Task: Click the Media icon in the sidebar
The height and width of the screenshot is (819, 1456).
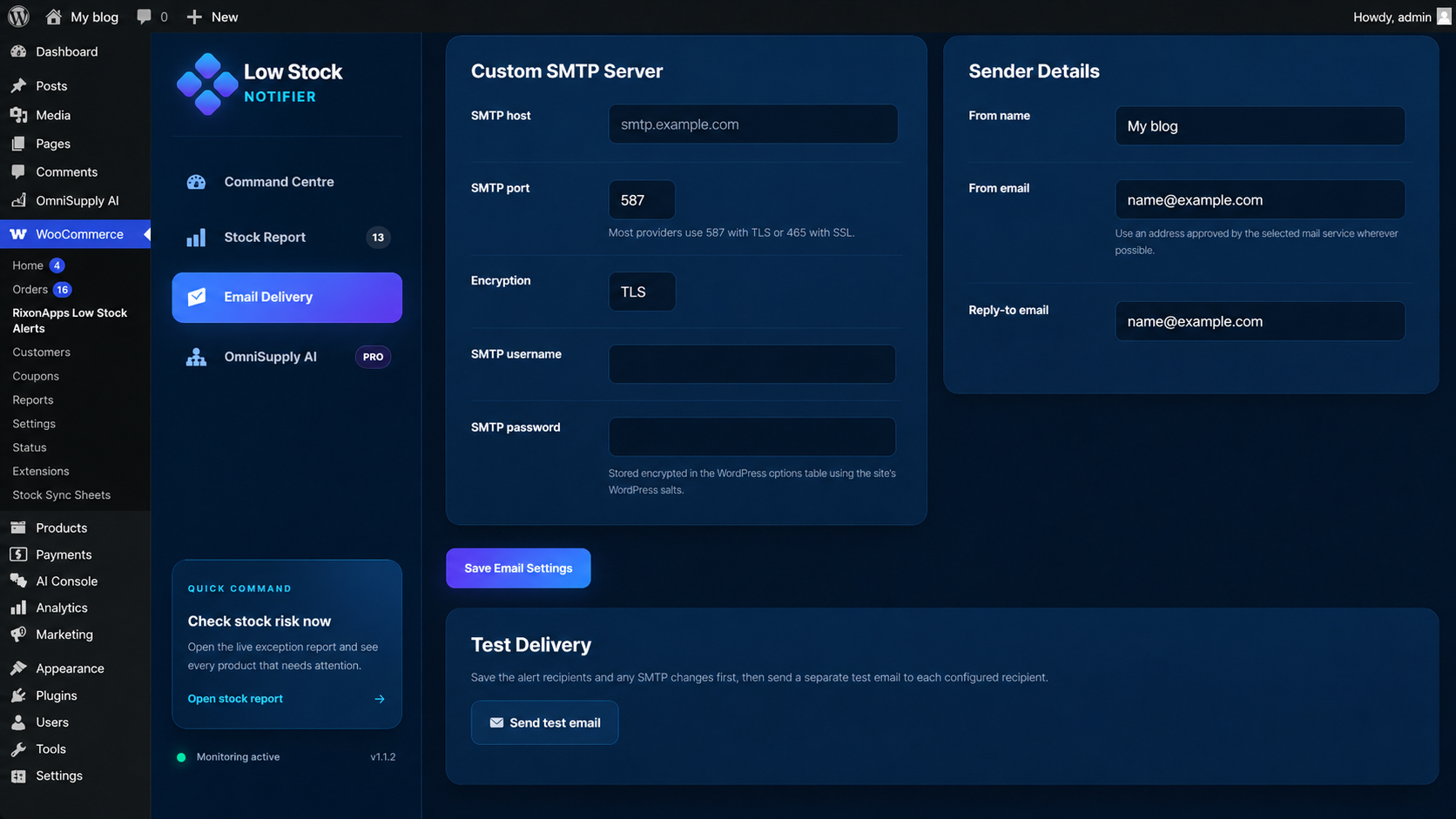Action: [18, 114]
